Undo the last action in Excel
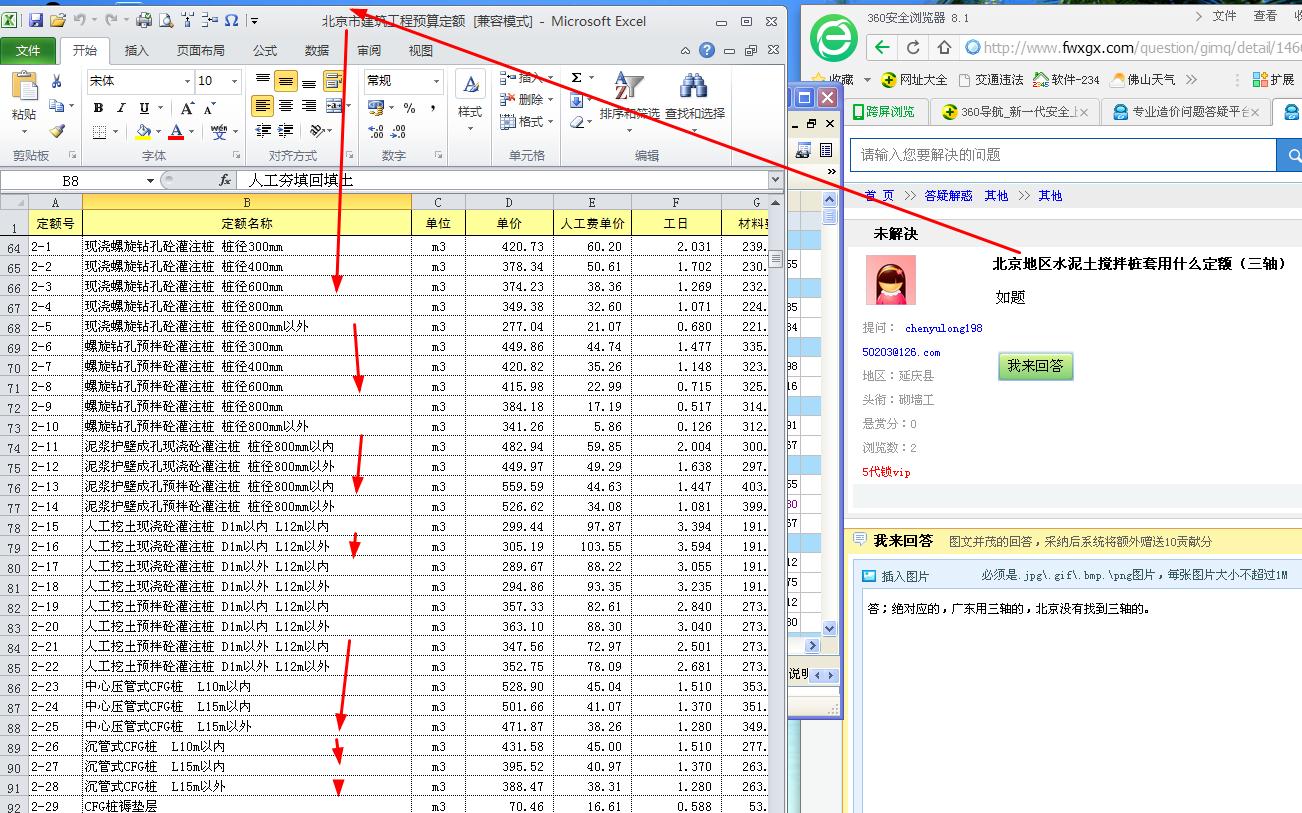Viewport: 1302px width, 813px height. 80,20
